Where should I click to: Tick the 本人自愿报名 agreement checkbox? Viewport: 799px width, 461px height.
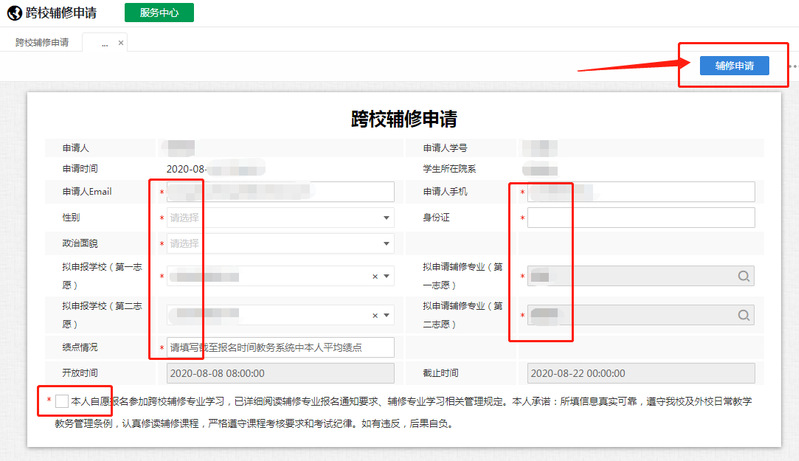point(64,401)
